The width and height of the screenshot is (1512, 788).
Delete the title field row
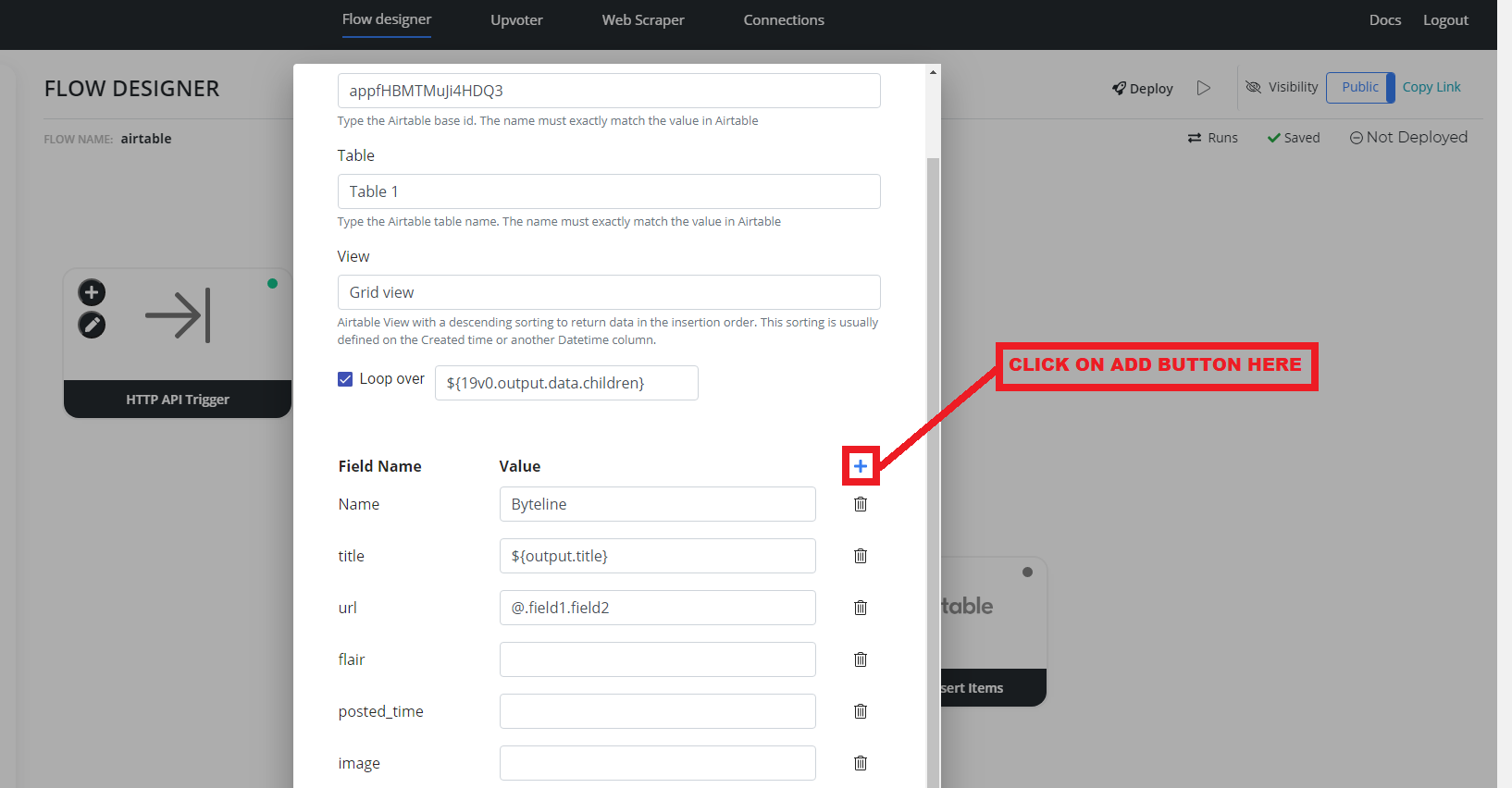(x=861, y=556)
